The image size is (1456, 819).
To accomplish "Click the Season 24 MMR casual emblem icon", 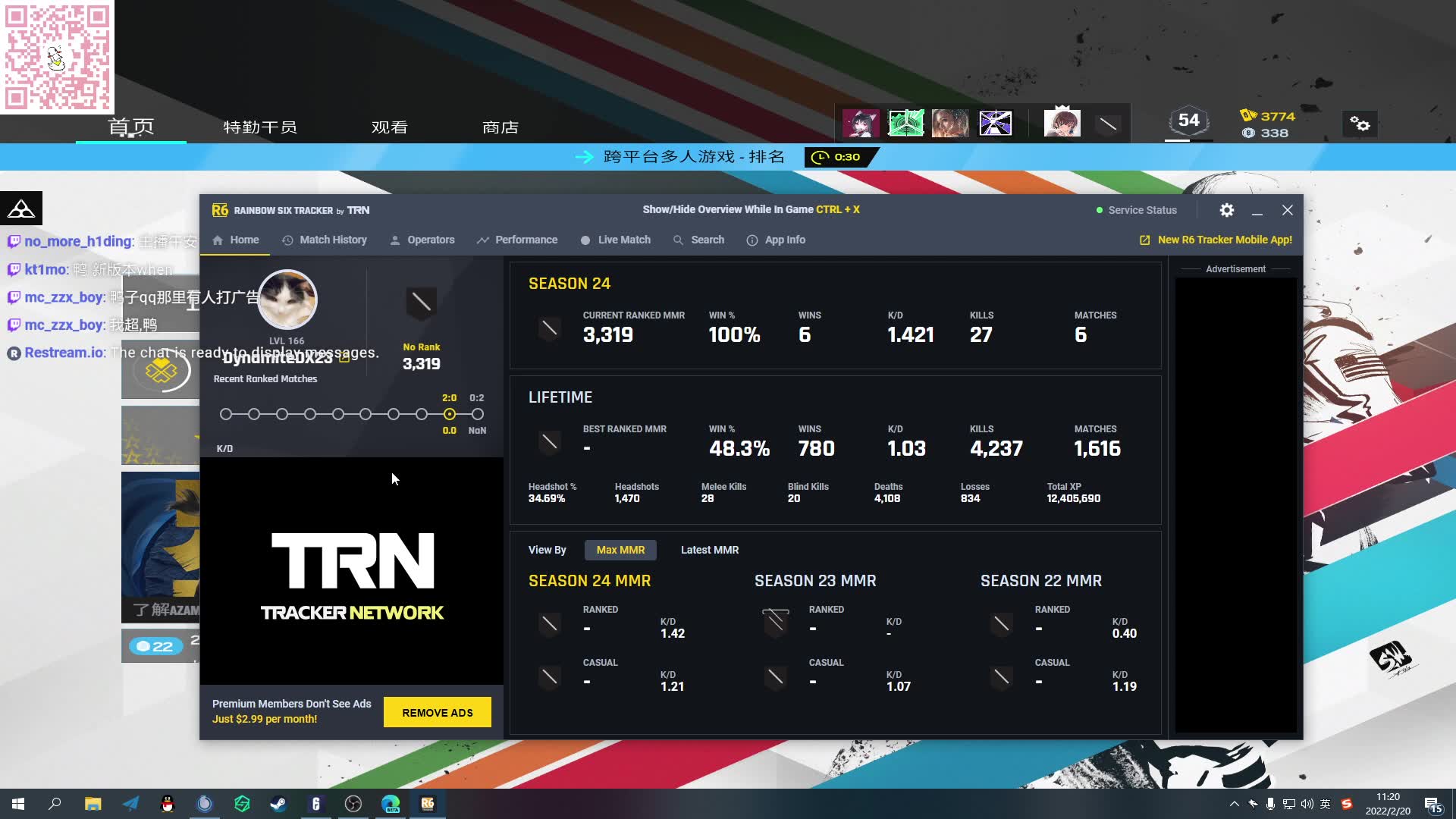I will pyautogui.click(x=550, y=676).
